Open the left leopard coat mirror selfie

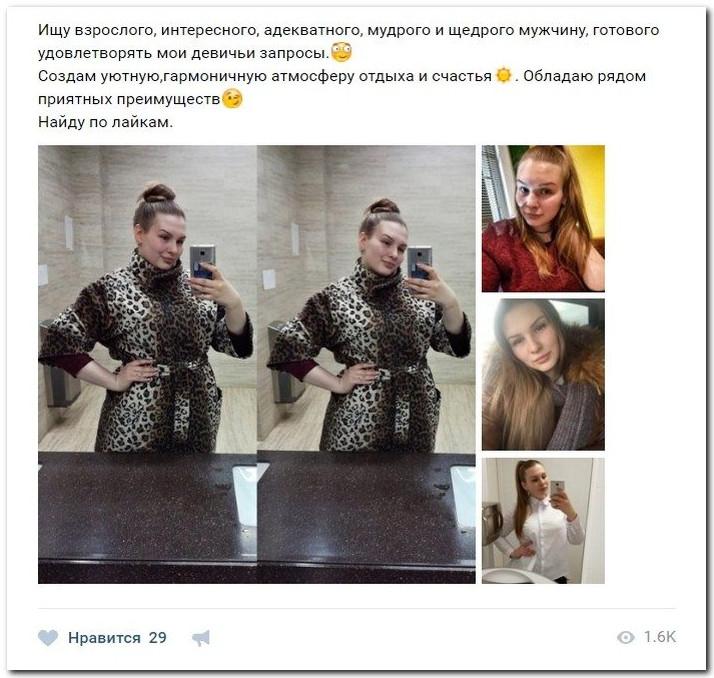tap(147, 364)
